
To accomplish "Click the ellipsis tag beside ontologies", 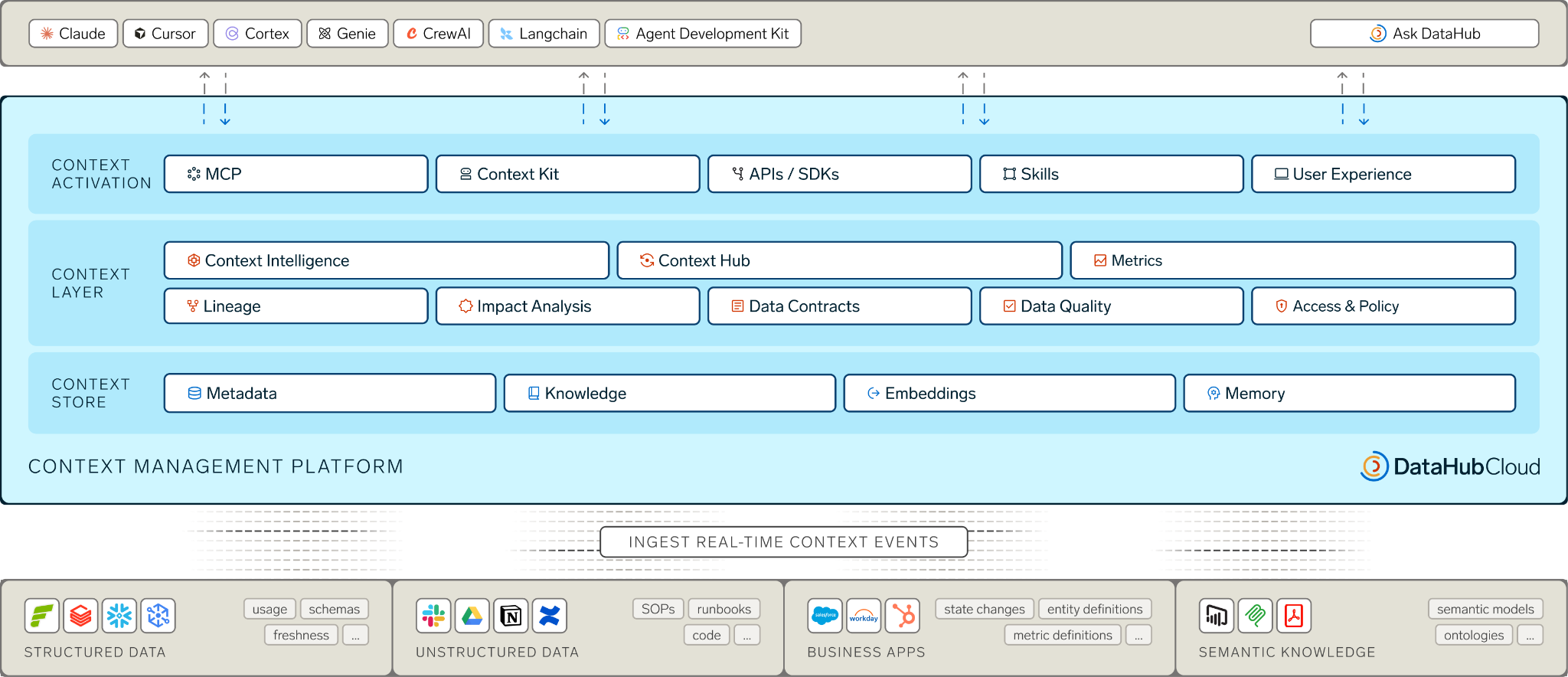I will [x=1530, y=635].
